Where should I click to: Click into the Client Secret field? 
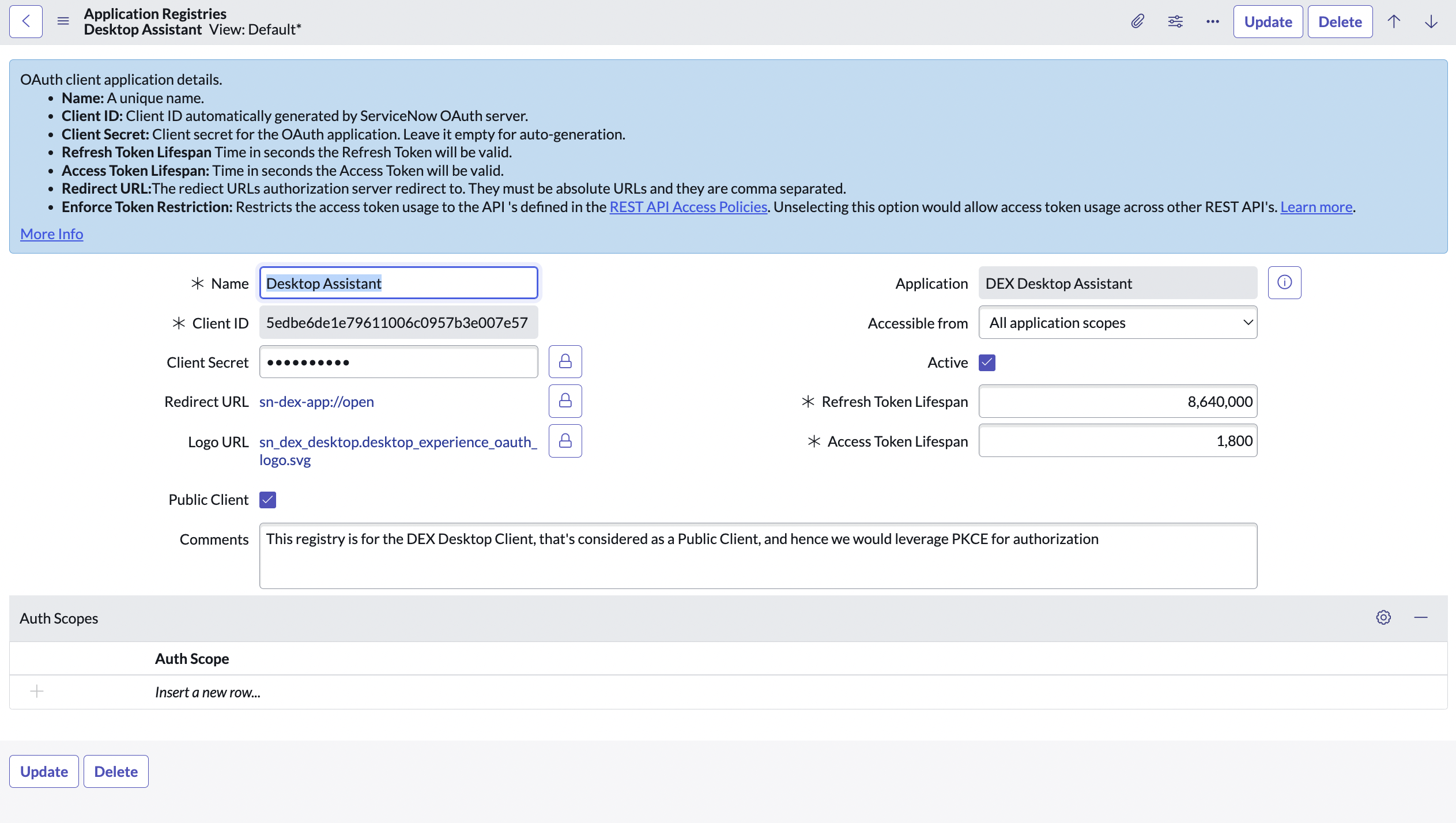click(398, 362)
